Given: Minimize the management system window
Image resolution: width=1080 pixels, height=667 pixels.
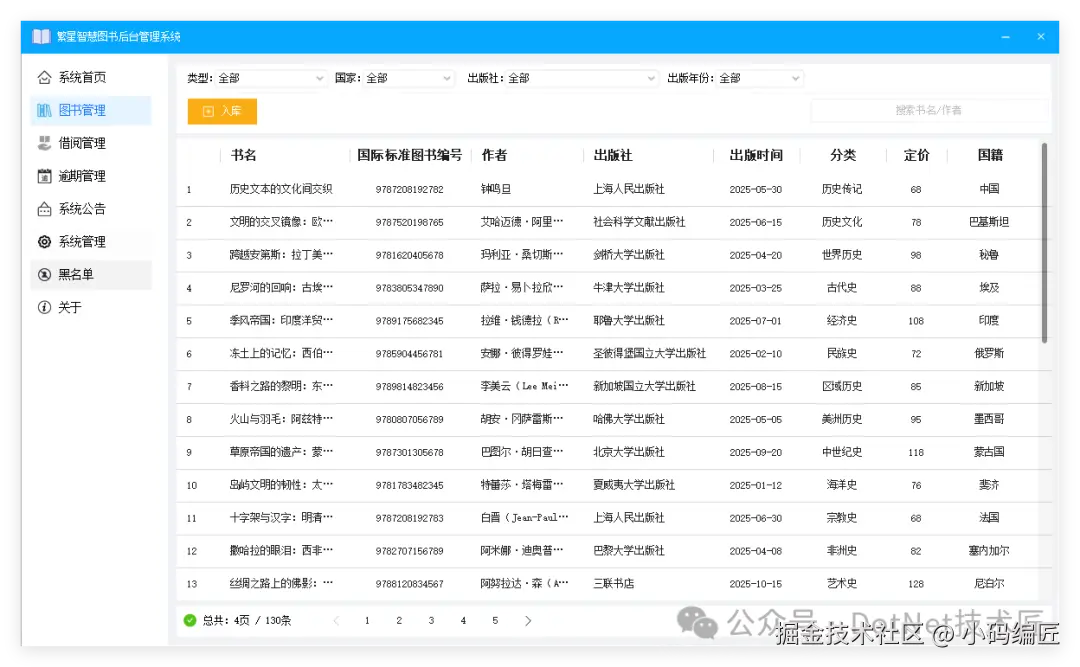Looking at the screenshot, I should [1006, 37].
